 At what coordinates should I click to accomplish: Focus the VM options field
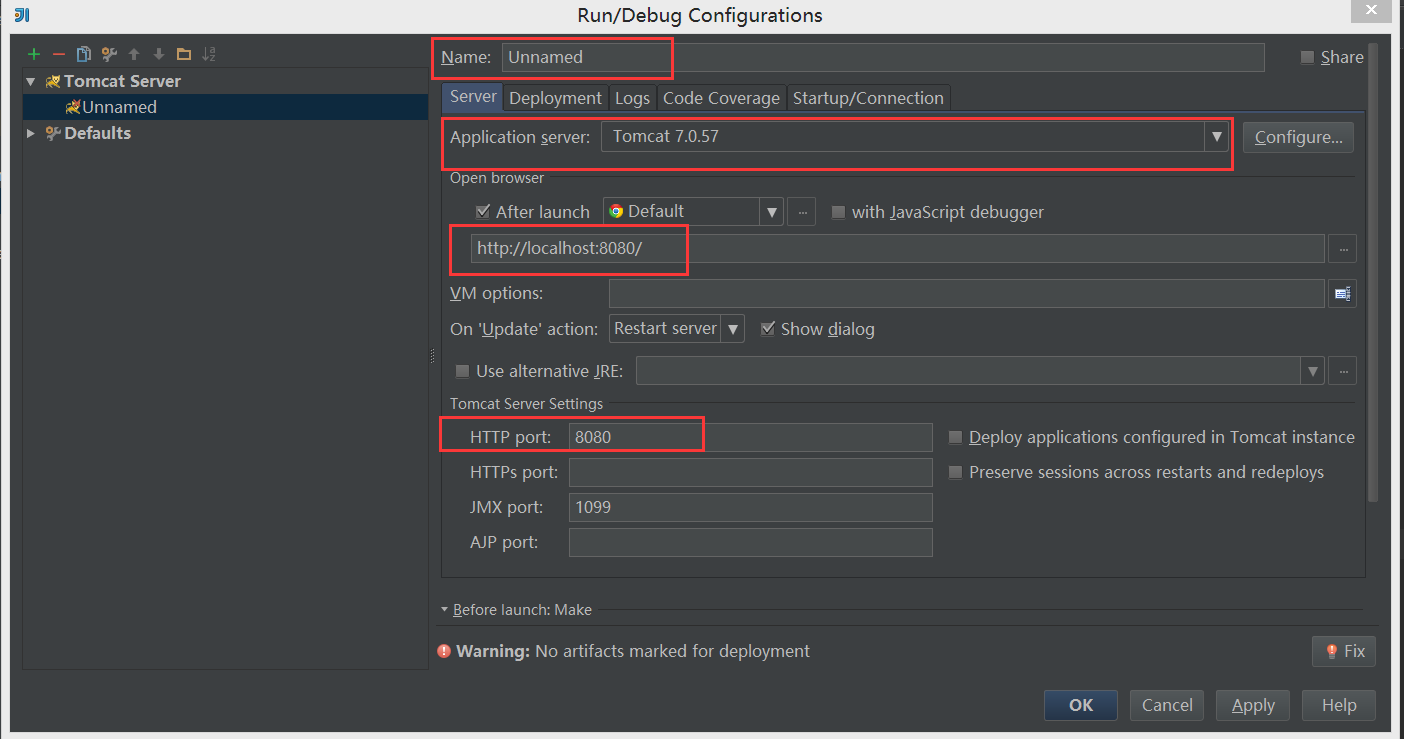click(967, 293)
